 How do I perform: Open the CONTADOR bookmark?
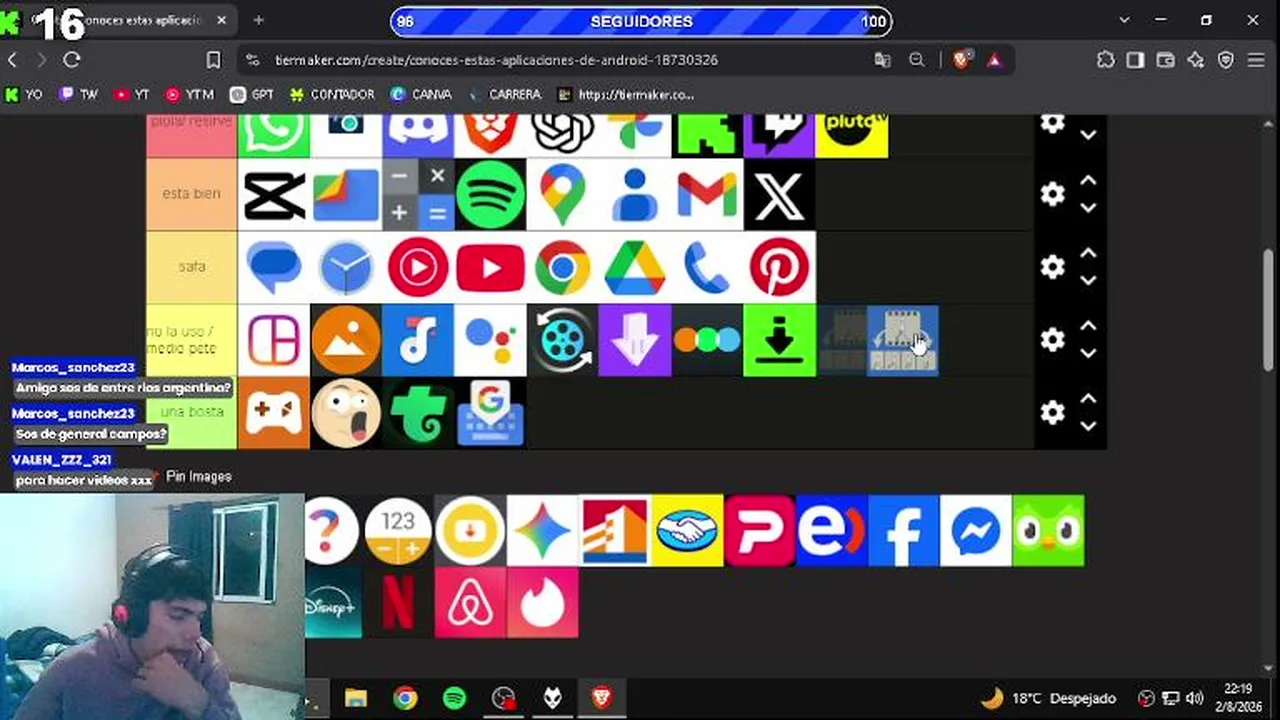point(332,95)
